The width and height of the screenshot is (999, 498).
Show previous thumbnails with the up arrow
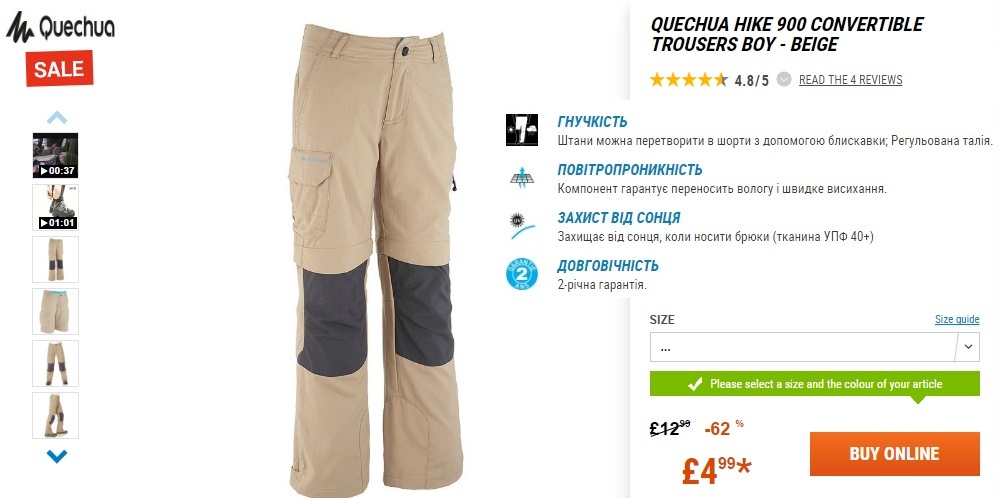57,117
